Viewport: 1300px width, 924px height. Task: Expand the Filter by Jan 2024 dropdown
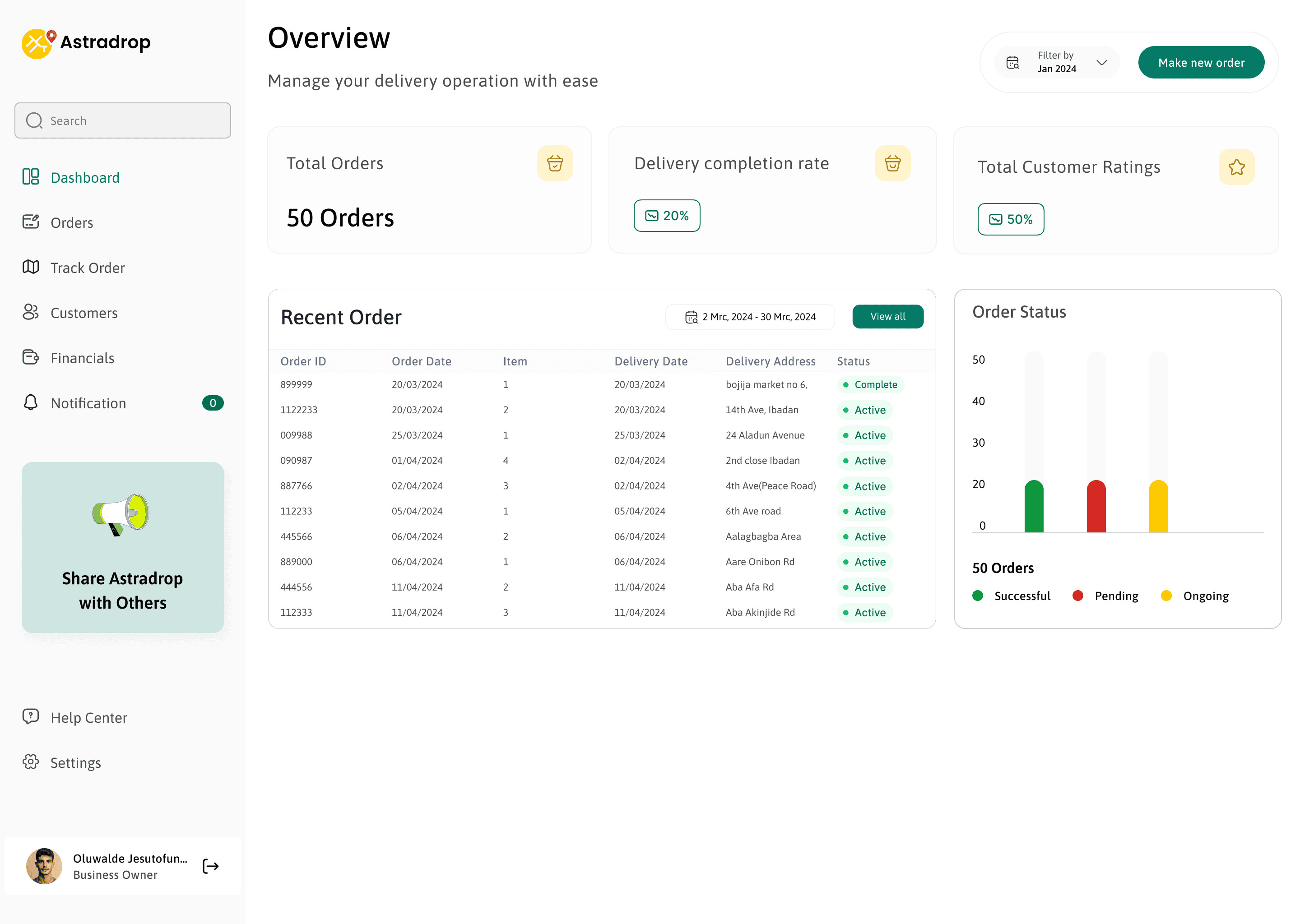coord(1056,63)
